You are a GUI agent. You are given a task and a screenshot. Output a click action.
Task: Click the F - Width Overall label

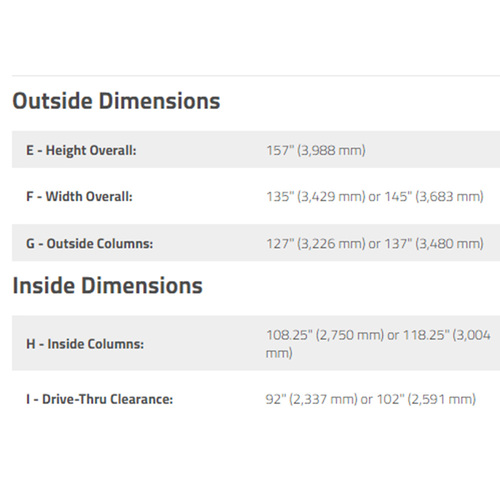tap(79, 196)
